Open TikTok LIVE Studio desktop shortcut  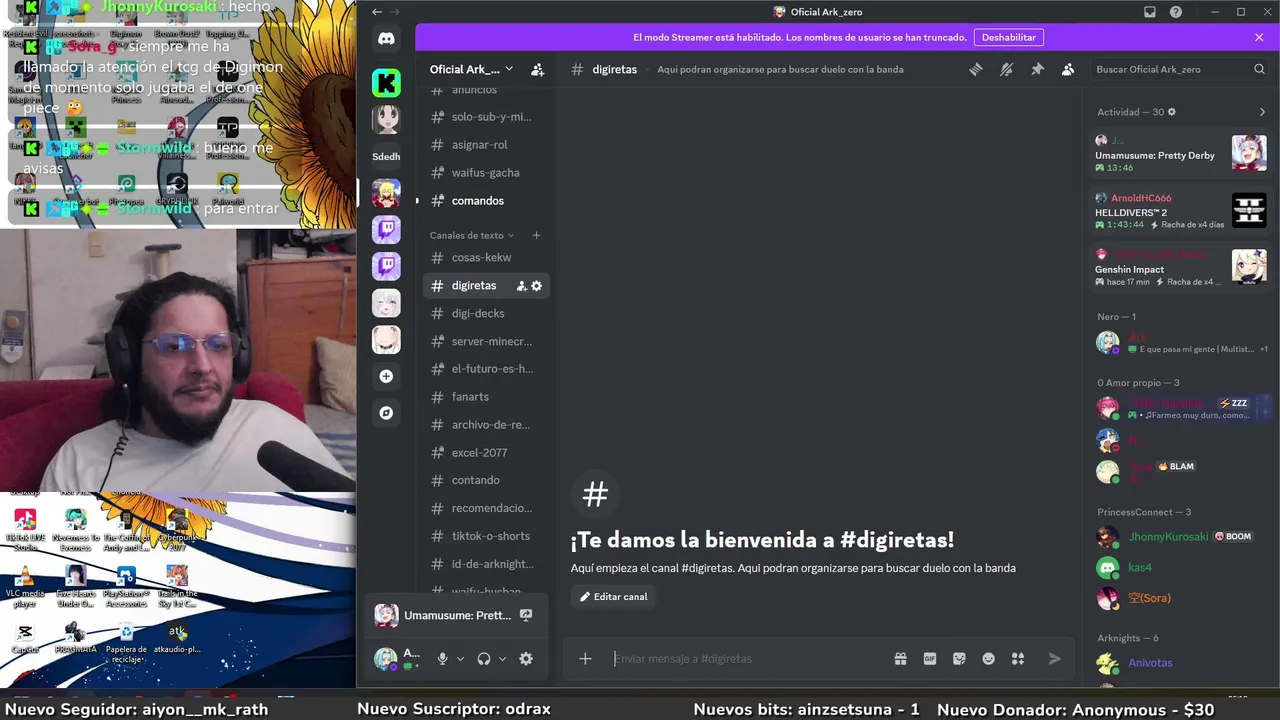(25, 528)
